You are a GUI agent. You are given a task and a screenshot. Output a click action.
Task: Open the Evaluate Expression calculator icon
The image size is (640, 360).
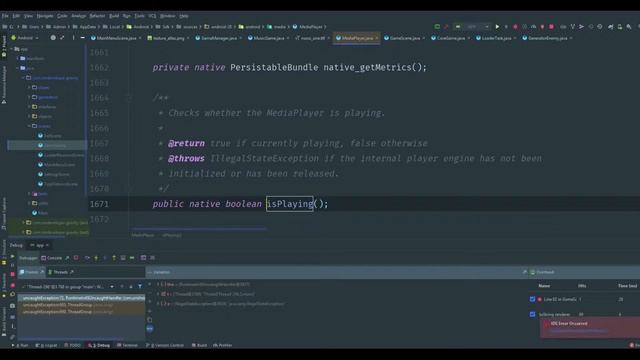(143, 258)
